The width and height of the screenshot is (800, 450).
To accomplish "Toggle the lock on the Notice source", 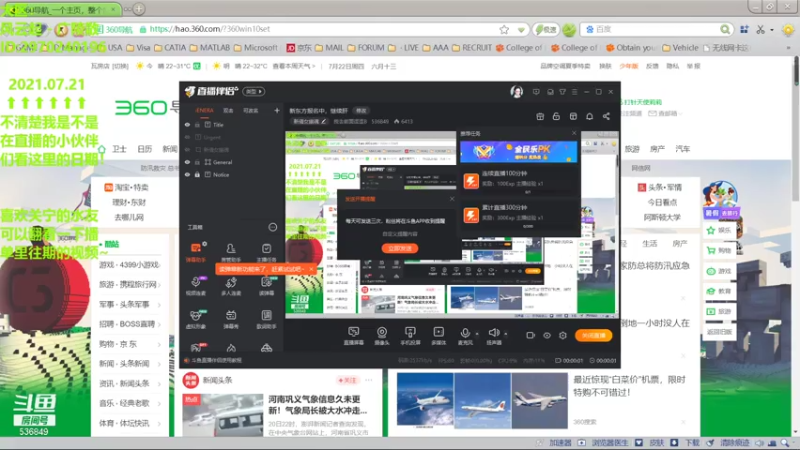I will (197, 174).
